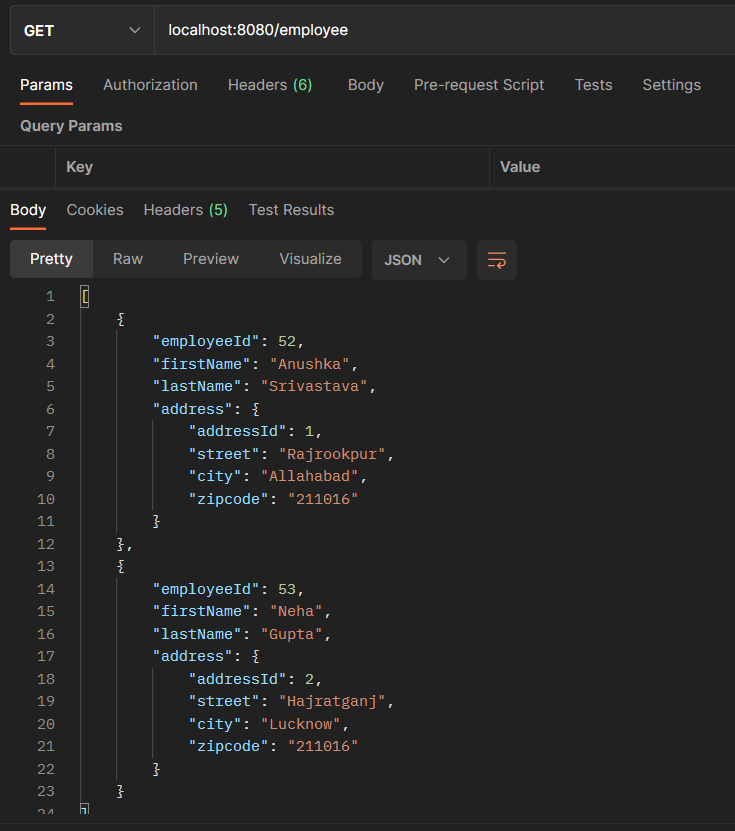
Task: Switch to Preview mode
Action: pos(210,258)
